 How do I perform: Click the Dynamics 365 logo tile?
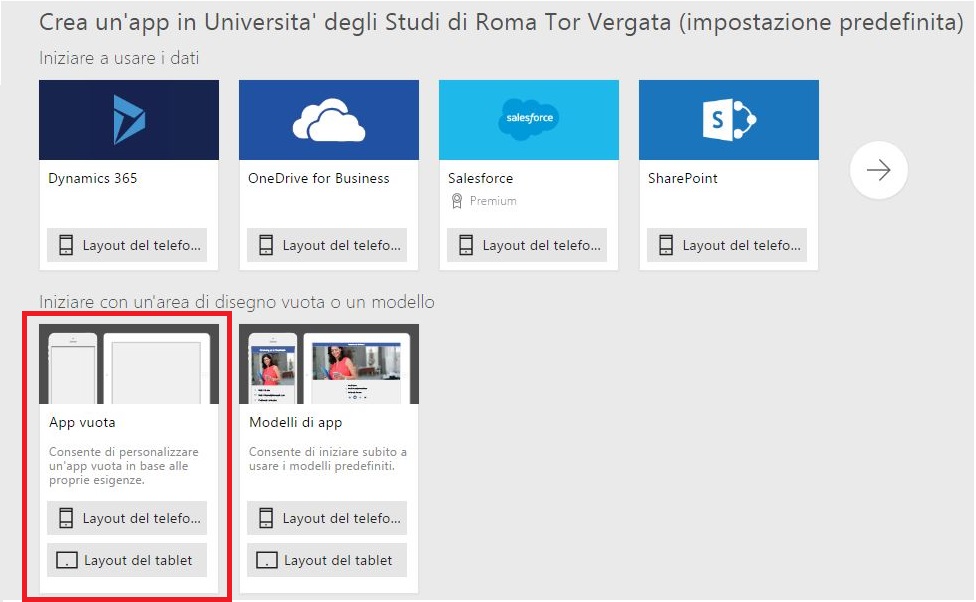[x=129, y=120]
